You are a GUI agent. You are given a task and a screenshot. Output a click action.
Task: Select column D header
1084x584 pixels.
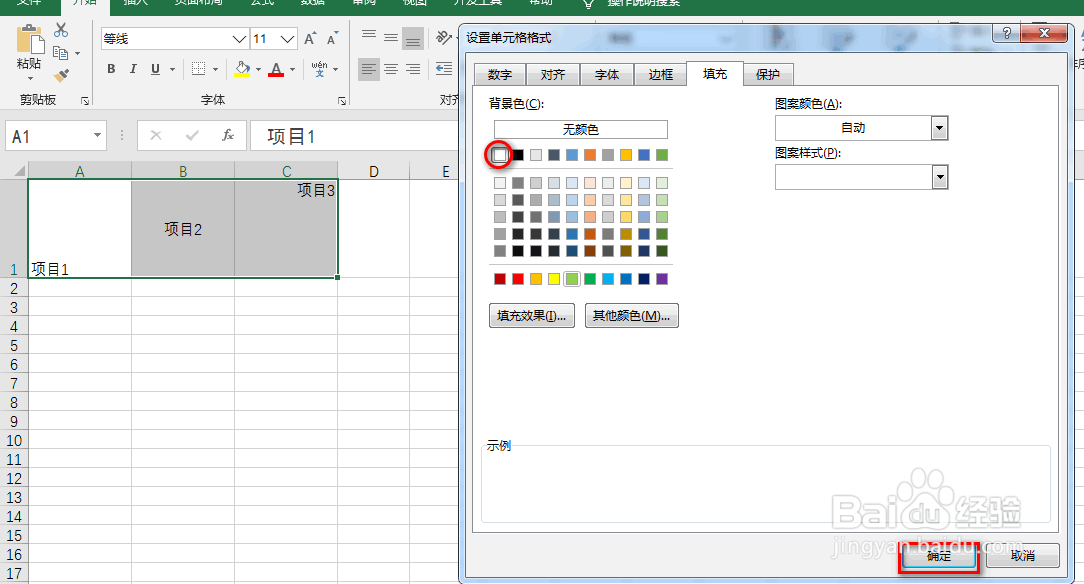click(373, 171)
